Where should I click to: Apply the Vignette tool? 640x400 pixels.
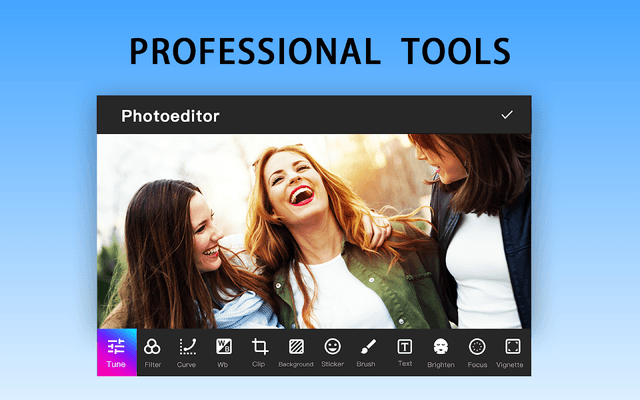[512, 352]
